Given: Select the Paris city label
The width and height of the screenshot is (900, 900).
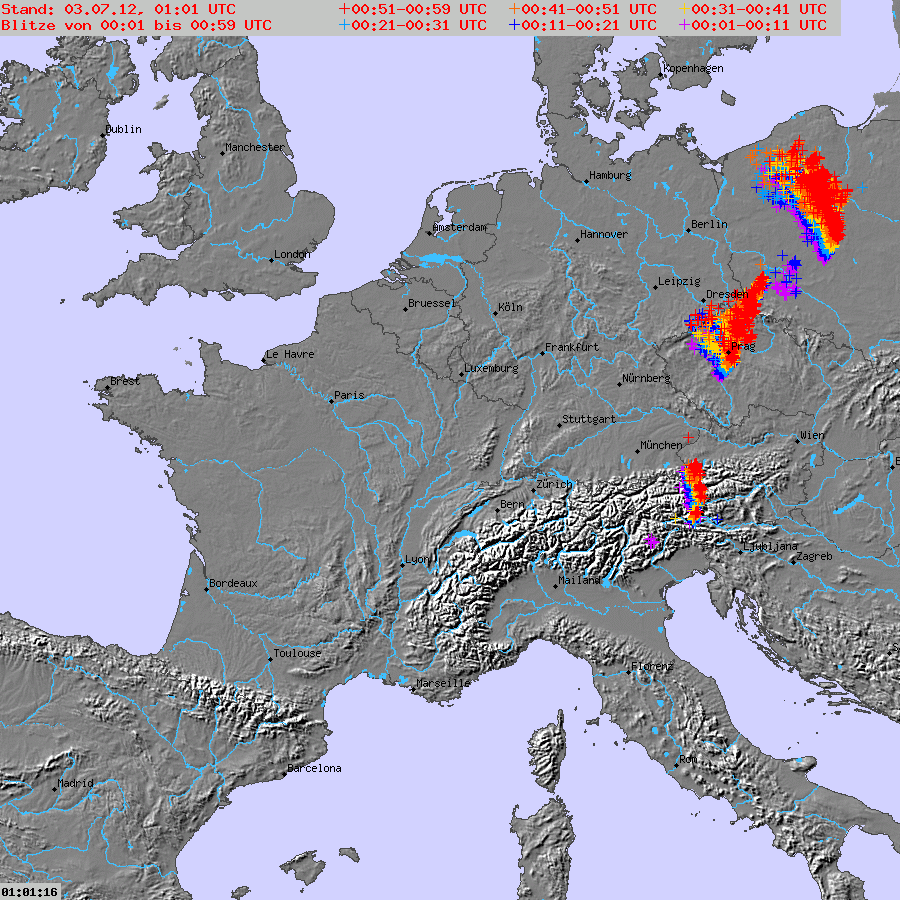Looking at the screenshot, I should (x=349, y=395).
